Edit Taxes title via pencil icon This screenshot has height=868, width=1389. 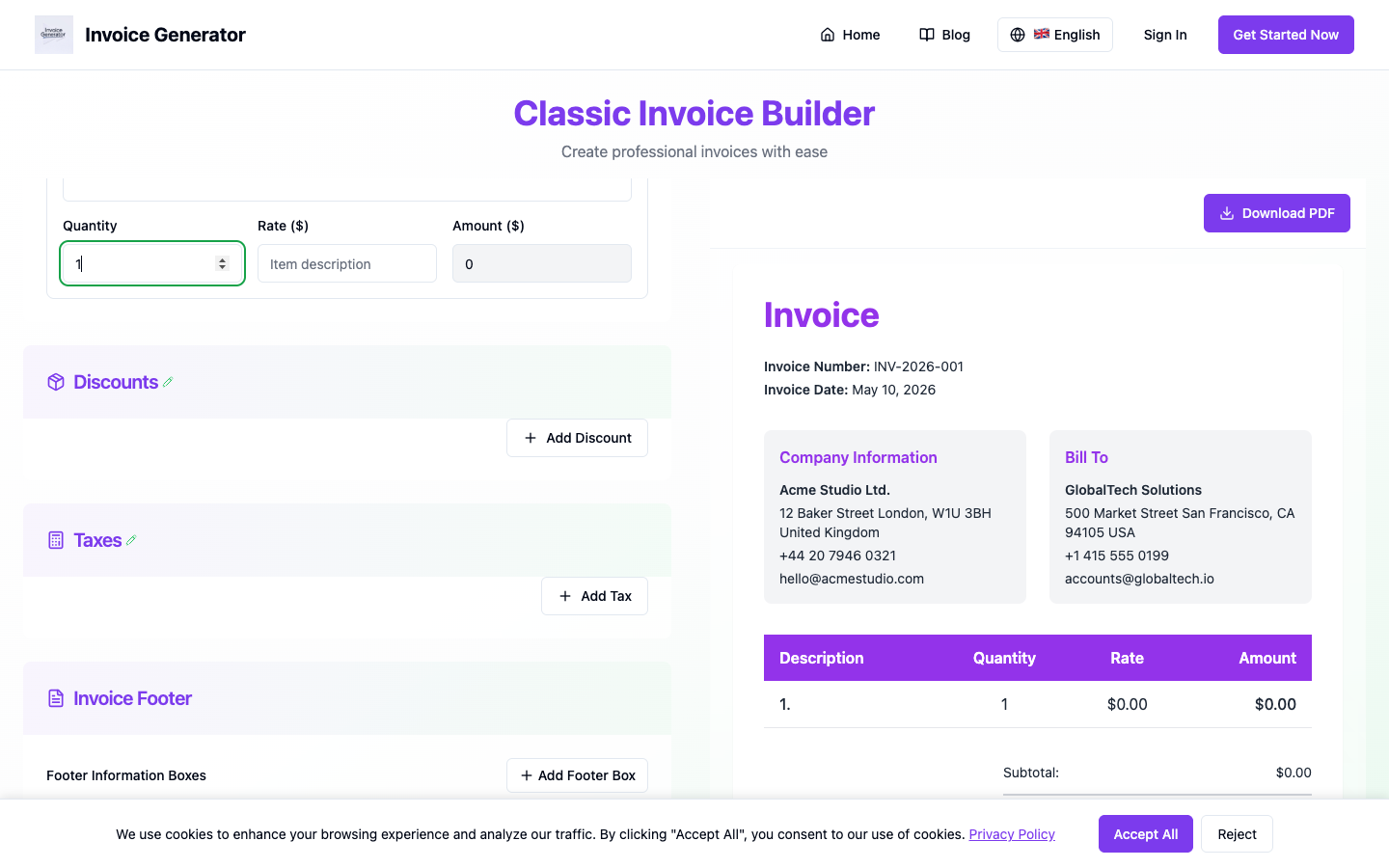pos(131,540)
